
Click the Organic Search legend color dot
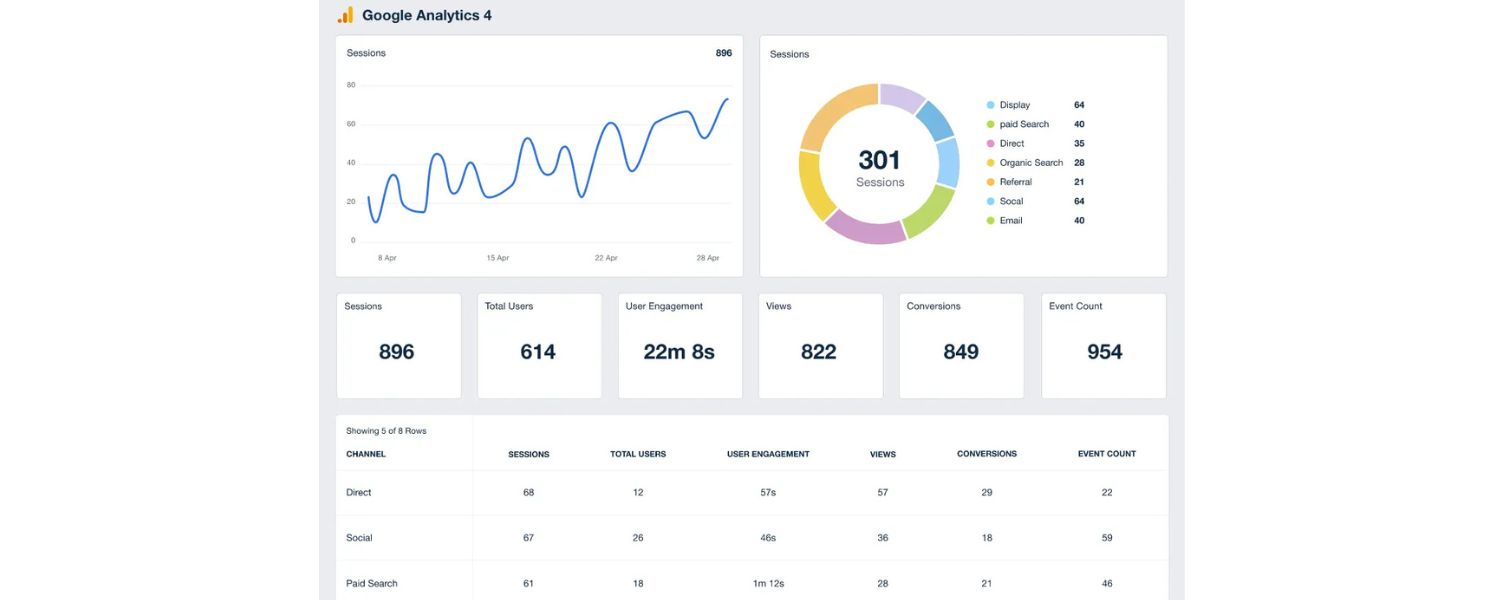pos(990,162)
